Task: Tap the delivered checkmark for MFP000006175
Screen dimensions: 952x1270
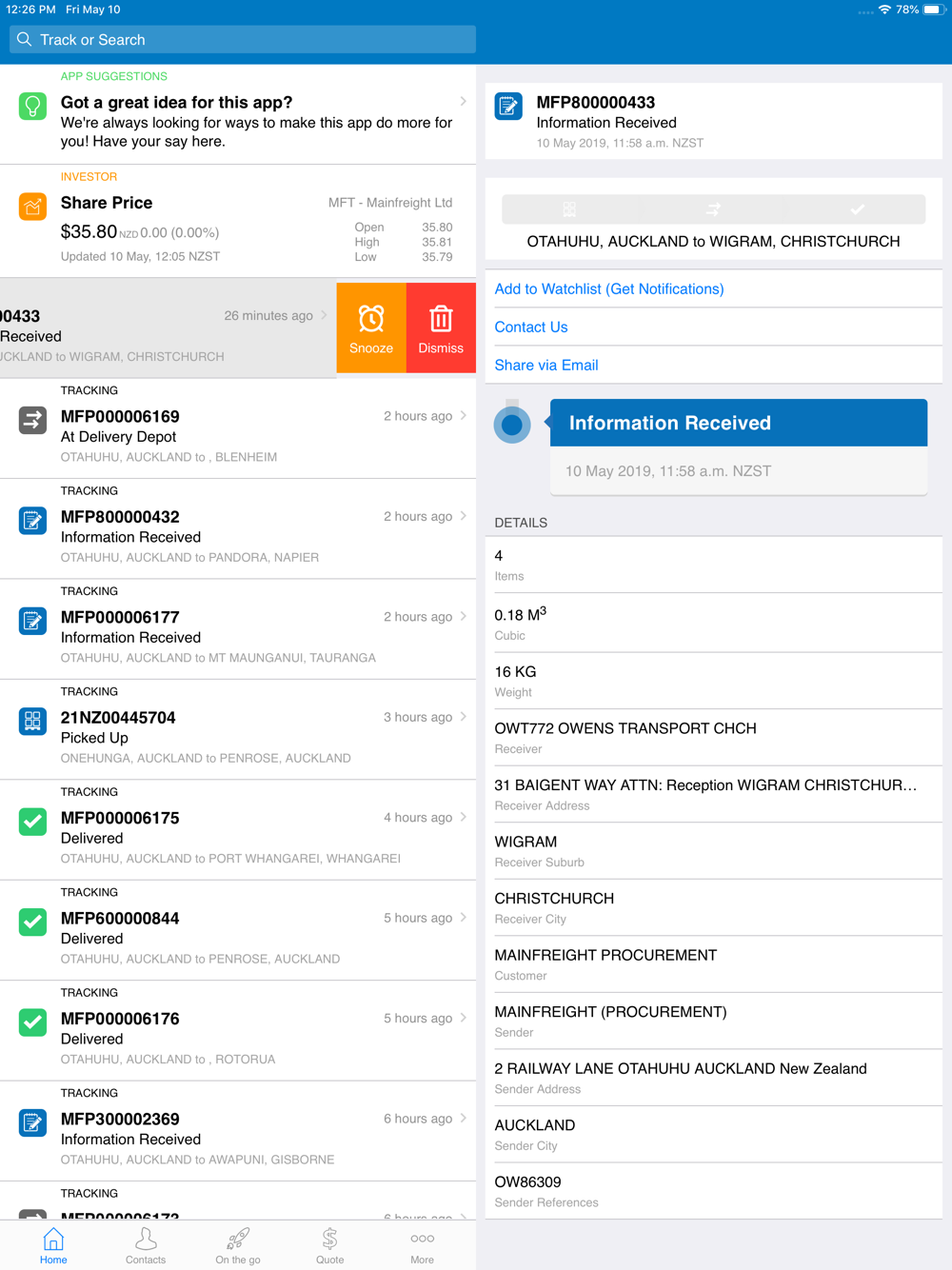Action: click(32, 822)
